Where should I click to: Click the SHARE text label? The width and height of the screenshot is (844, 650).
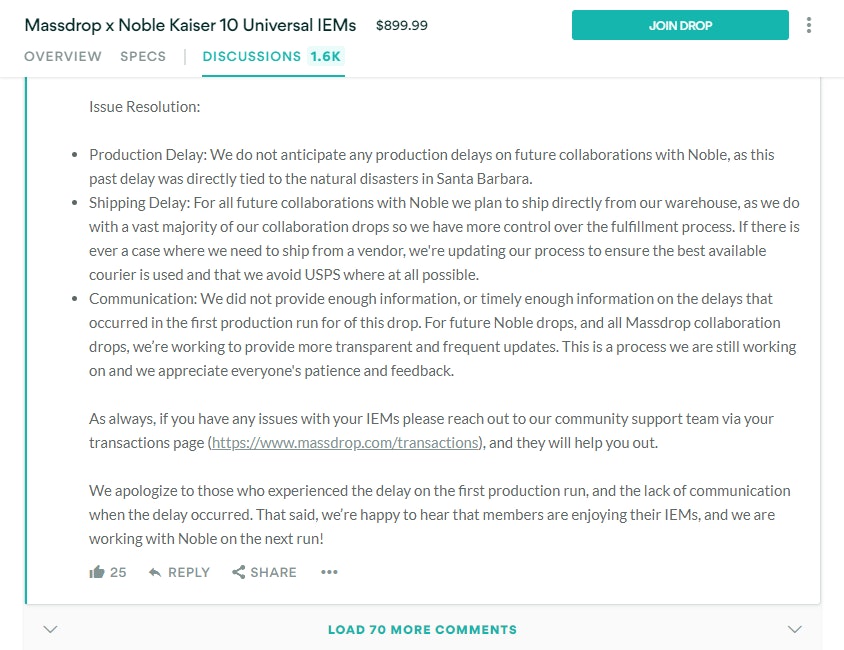(x=273, y=572)
